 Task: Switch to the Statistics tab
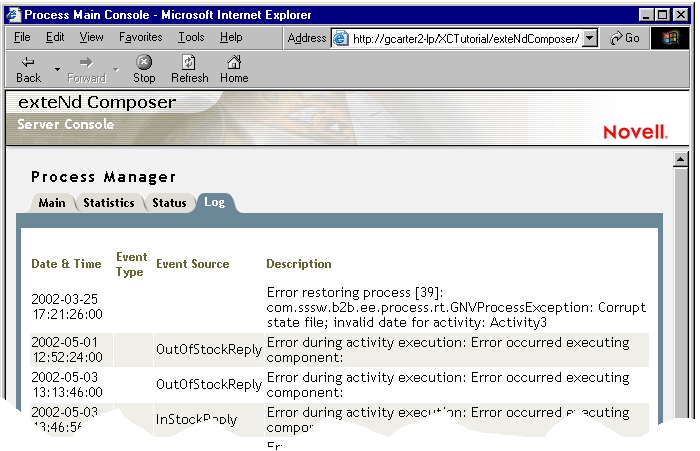[109, 203]
